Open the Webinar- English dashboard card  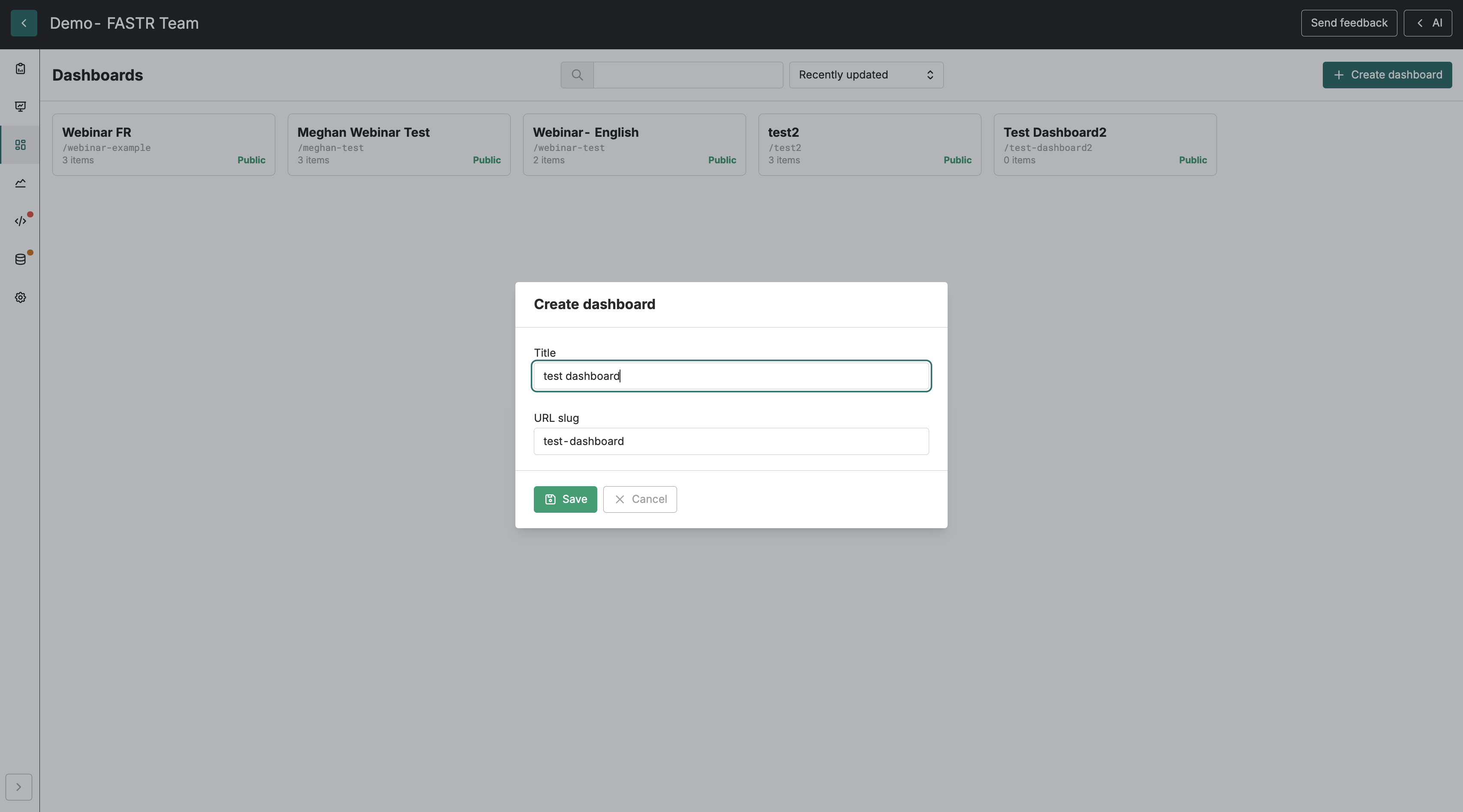tap(635, 145)
